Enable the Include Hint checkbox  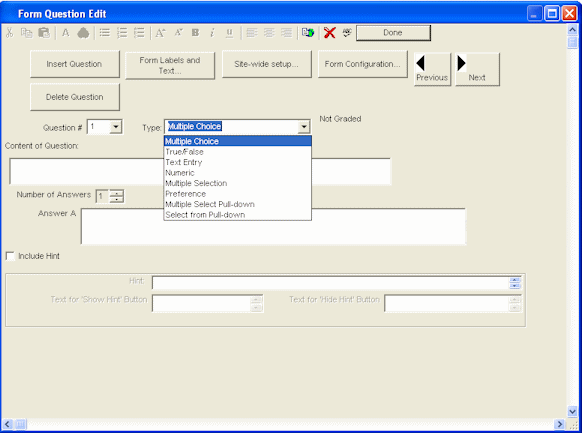[10, 256]
